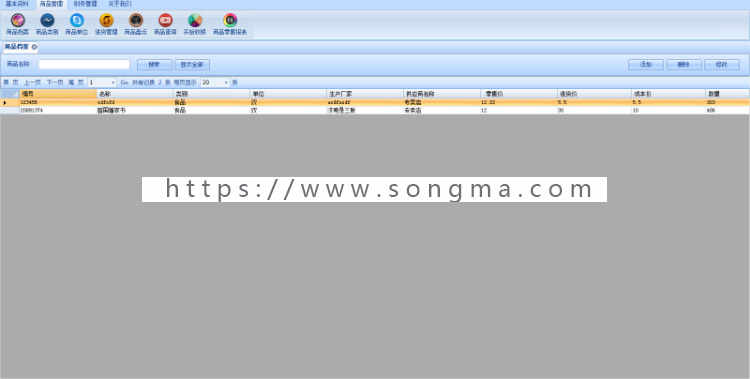750x379 pixels.
Task: Click the 显示全部 button
Action: [x=192, y=65]
